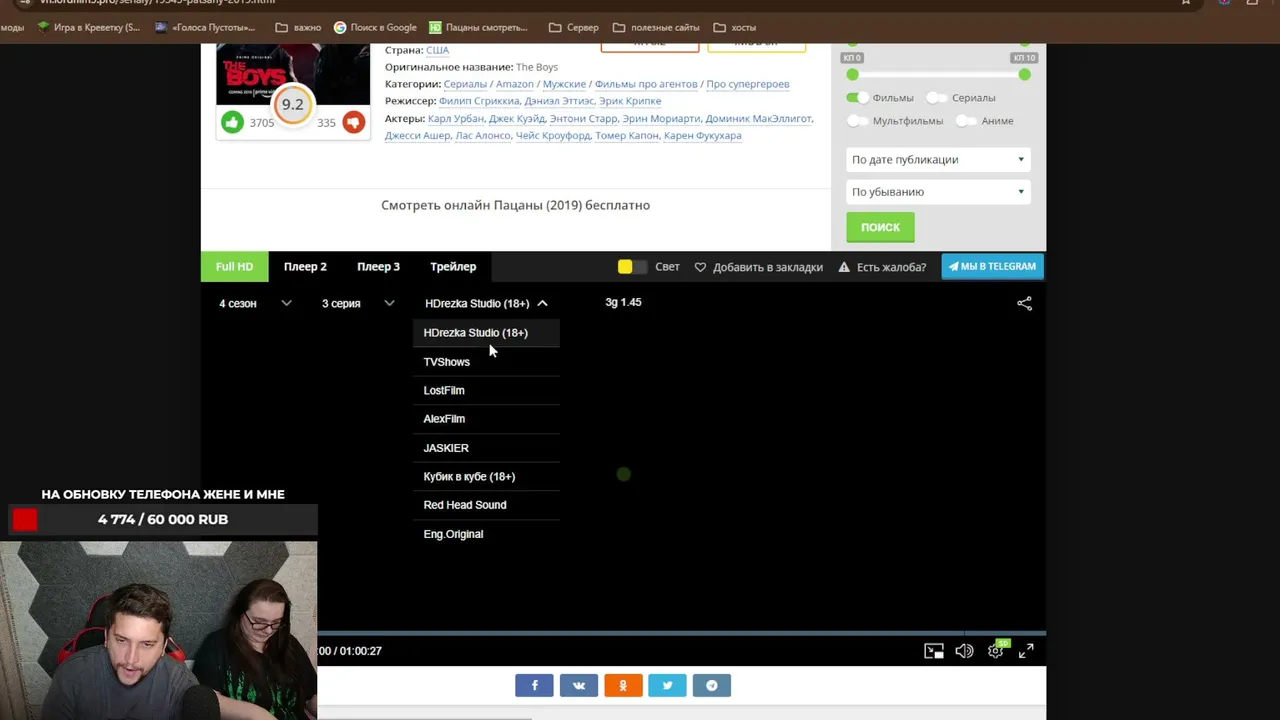Open the 'полезные сайты' bookmarks folder

click(x=656, y=27)
